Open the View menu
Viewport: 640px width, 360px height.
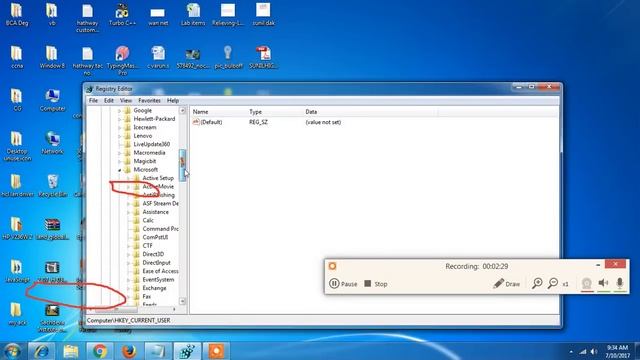(126, 100)
